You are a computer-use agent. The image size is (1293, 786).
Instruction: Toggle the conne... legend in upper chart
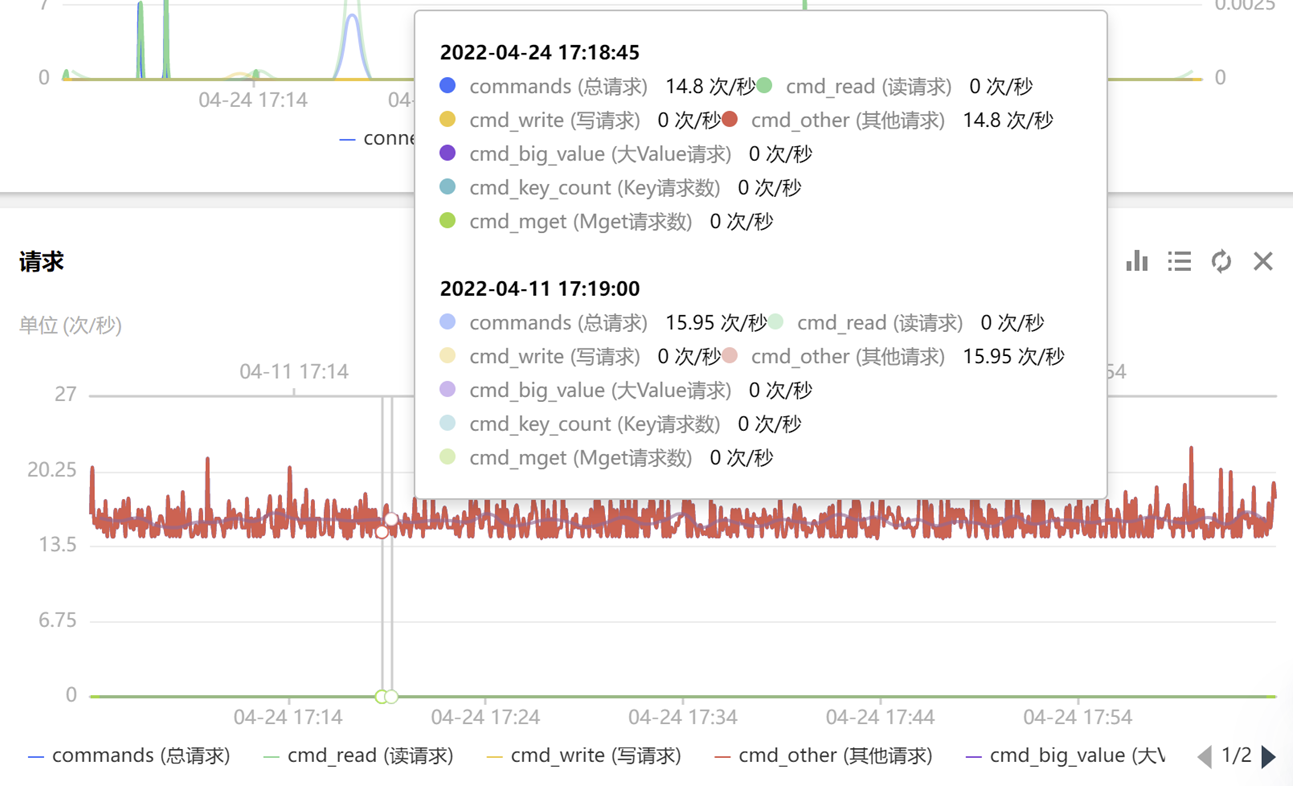(377, 138)
